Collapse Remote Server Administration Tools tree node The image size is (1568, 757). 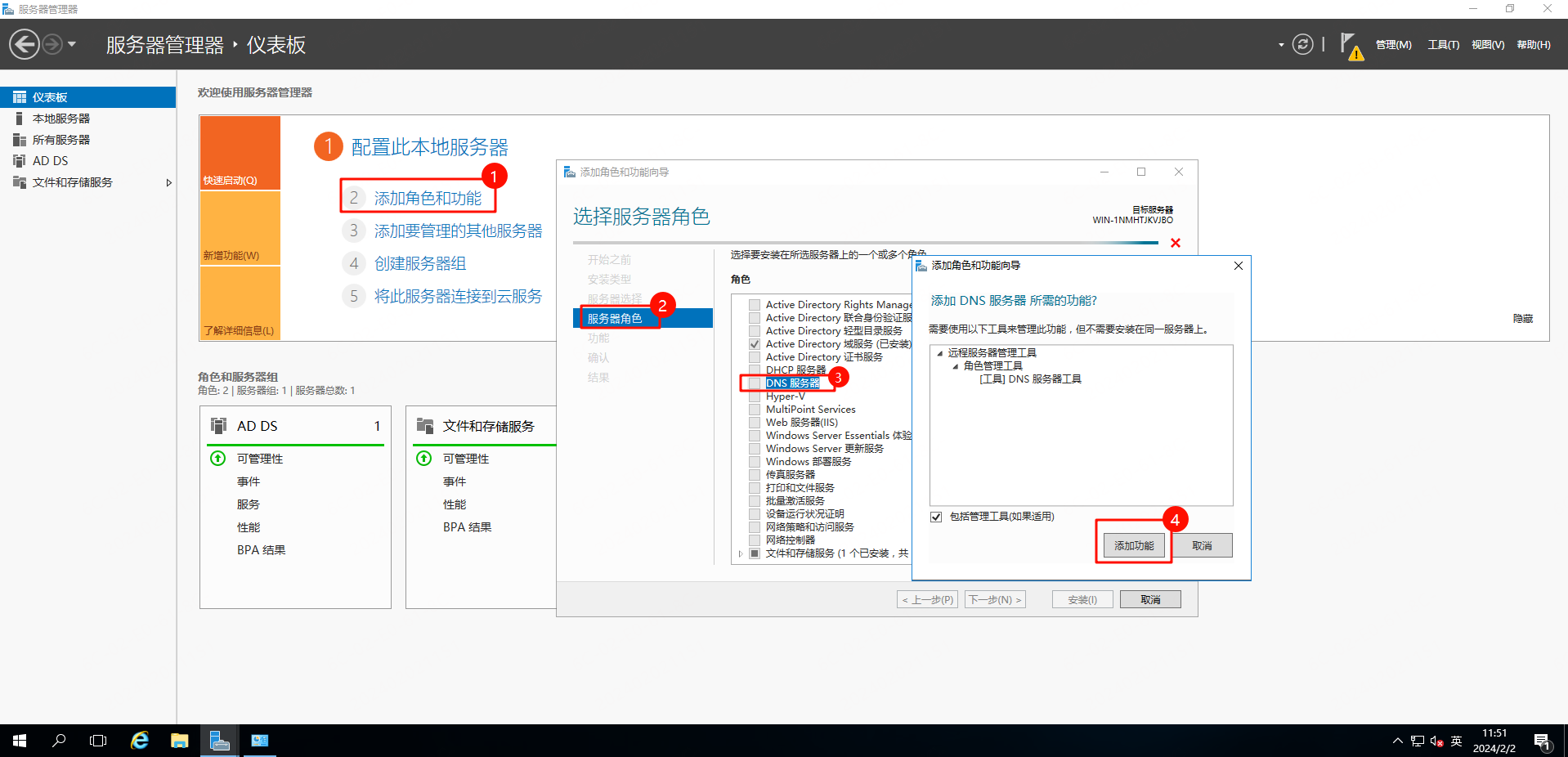click(939, 353)
